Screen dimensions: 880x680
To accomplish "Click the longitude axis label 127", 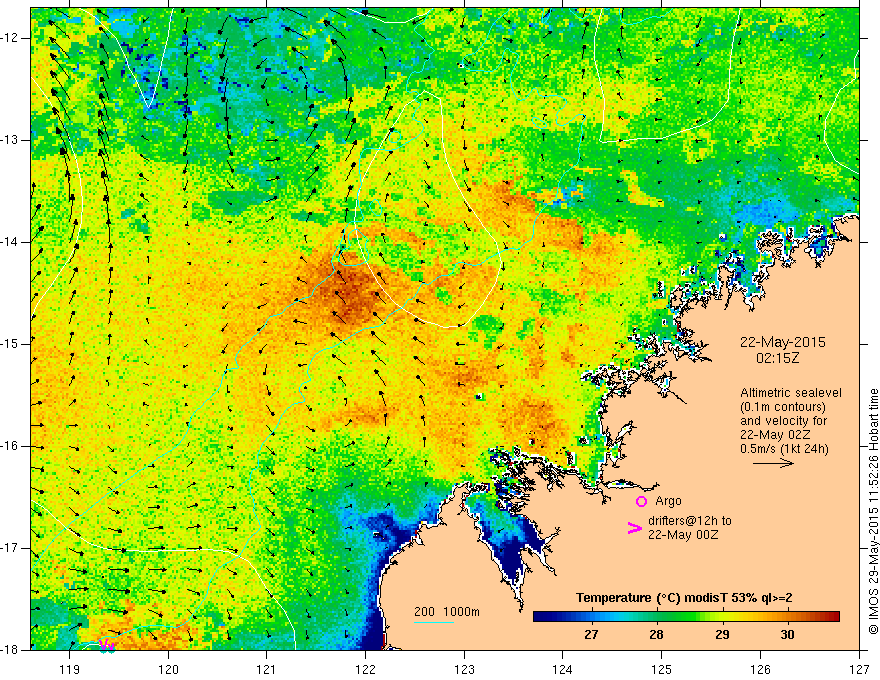I will pyautogui.click(x=859, y=669).
